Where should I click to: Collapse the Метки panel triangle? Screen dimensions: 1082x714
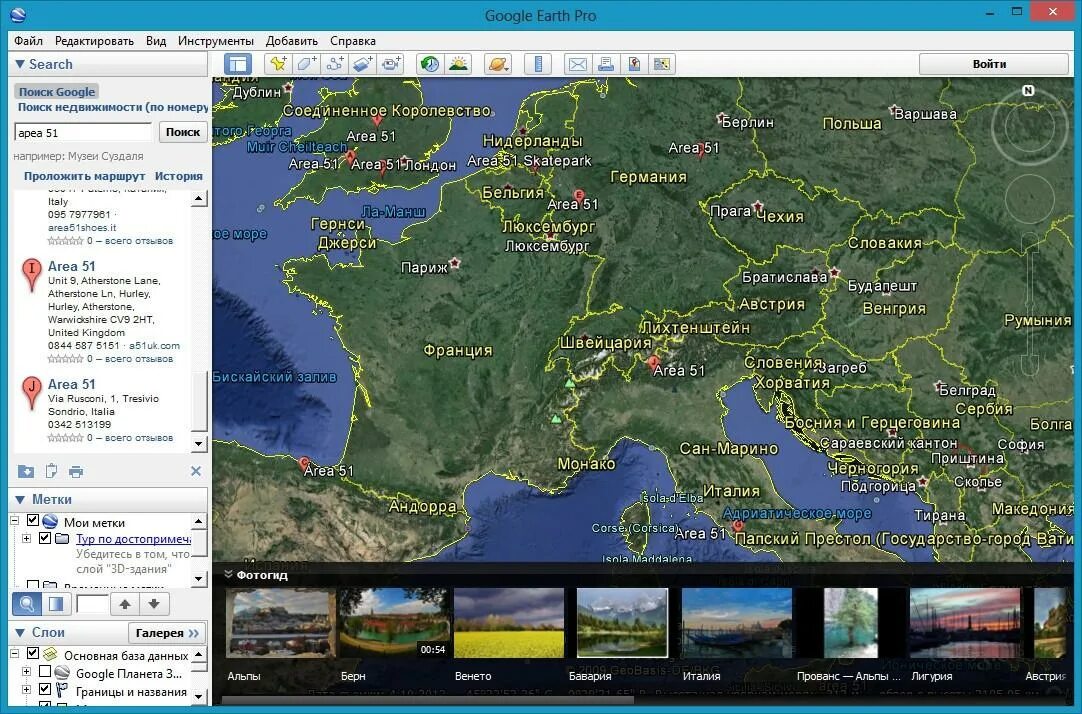coord(19,499)
